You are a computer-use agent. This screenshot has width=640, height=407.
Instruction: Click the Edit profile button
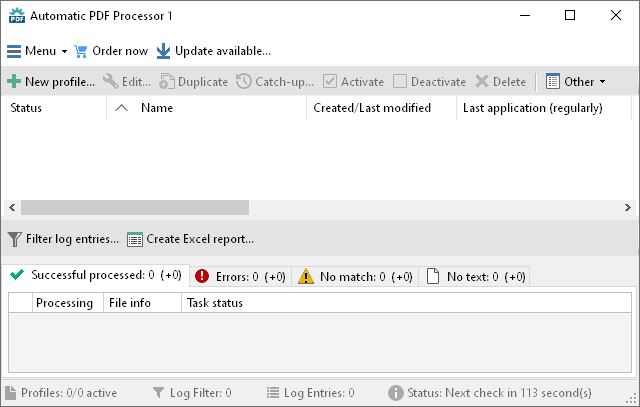[x=127, y=82]
